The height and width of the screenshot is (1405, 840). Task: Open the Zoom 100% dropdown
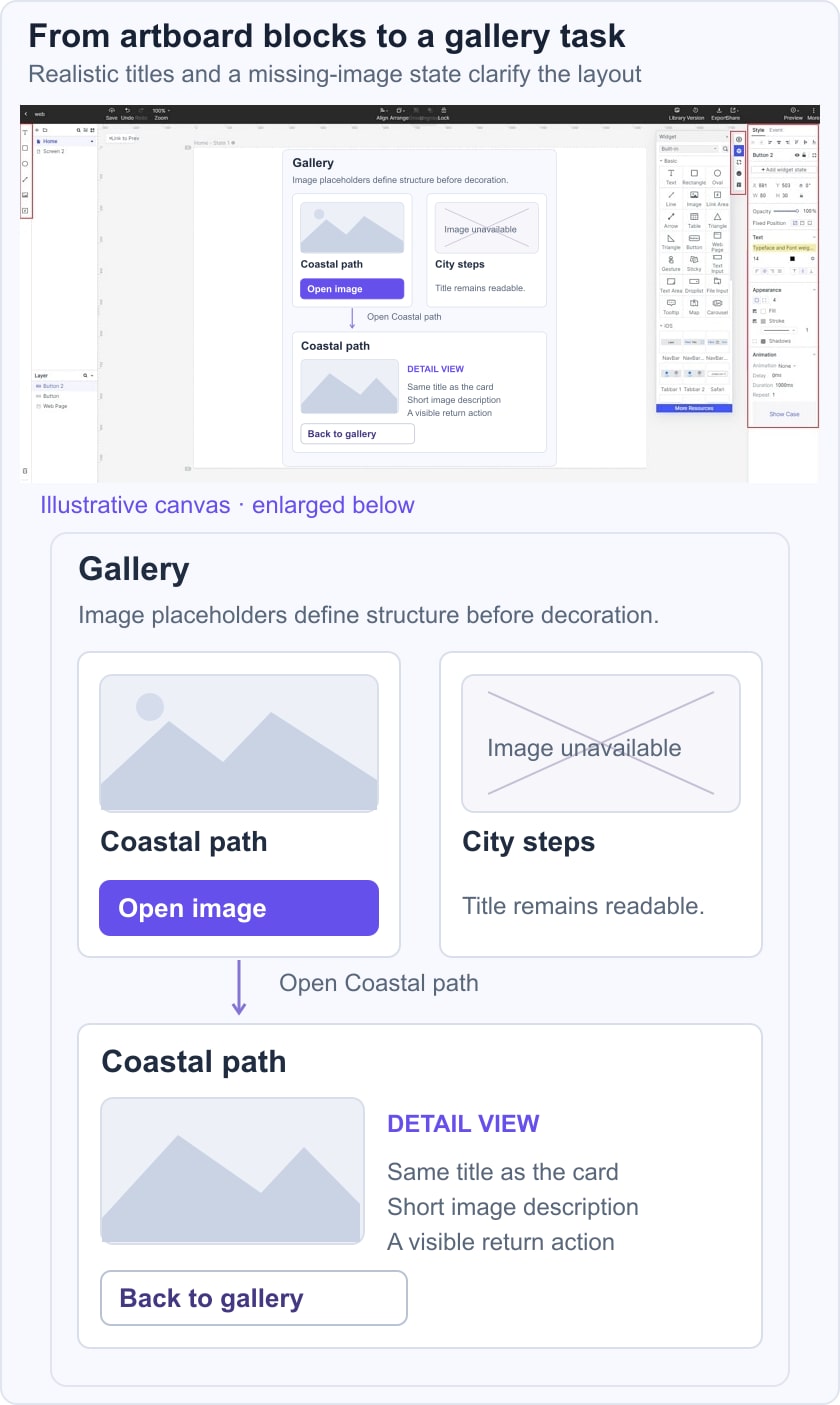161,113
